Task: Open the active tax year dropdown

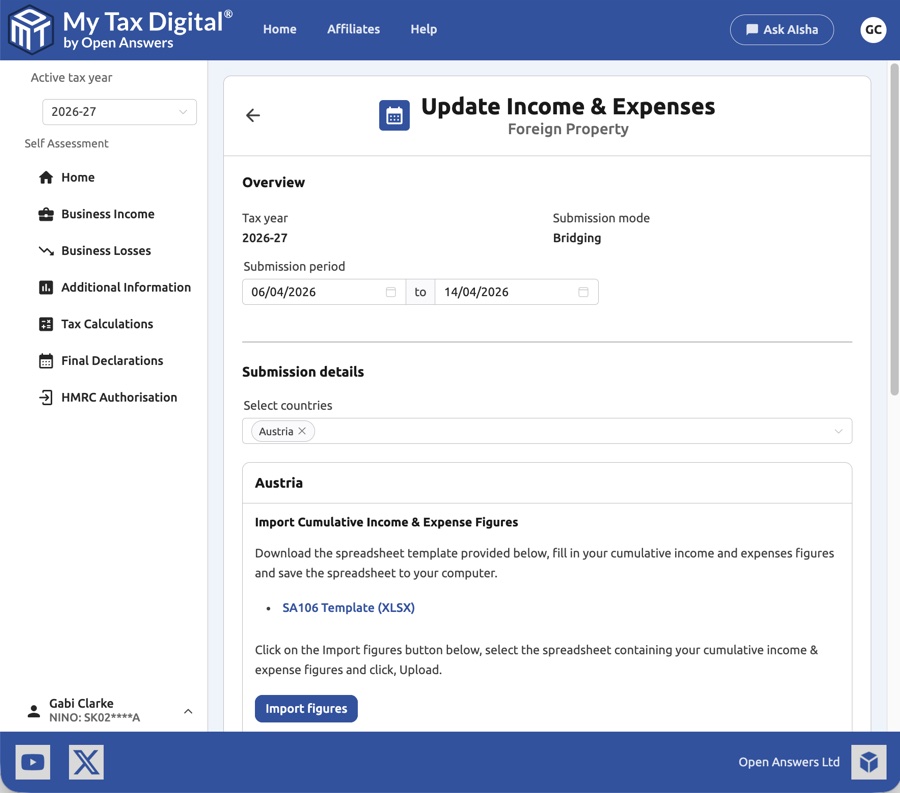Action: (x=118, y=112)
